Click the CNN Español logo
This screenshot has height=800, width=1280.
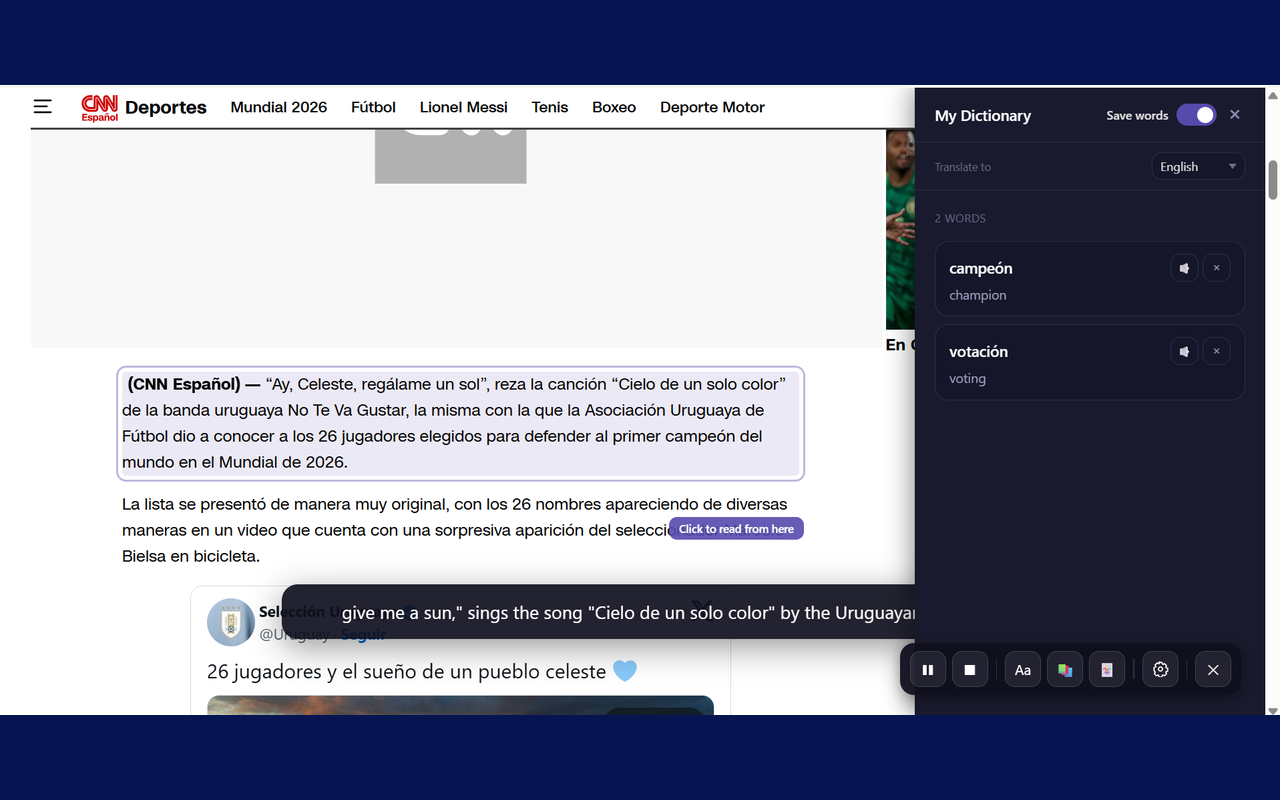(x=100, y=108)
